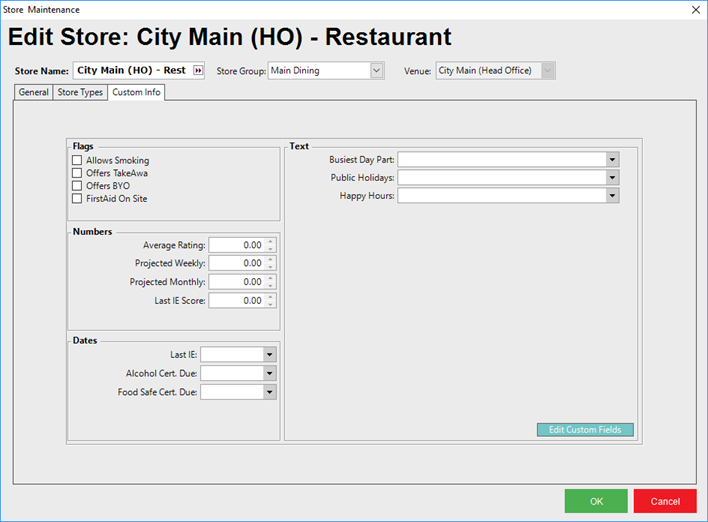
Task: Toggle FirstAid On Site checkbox
Action: point(77,199)
